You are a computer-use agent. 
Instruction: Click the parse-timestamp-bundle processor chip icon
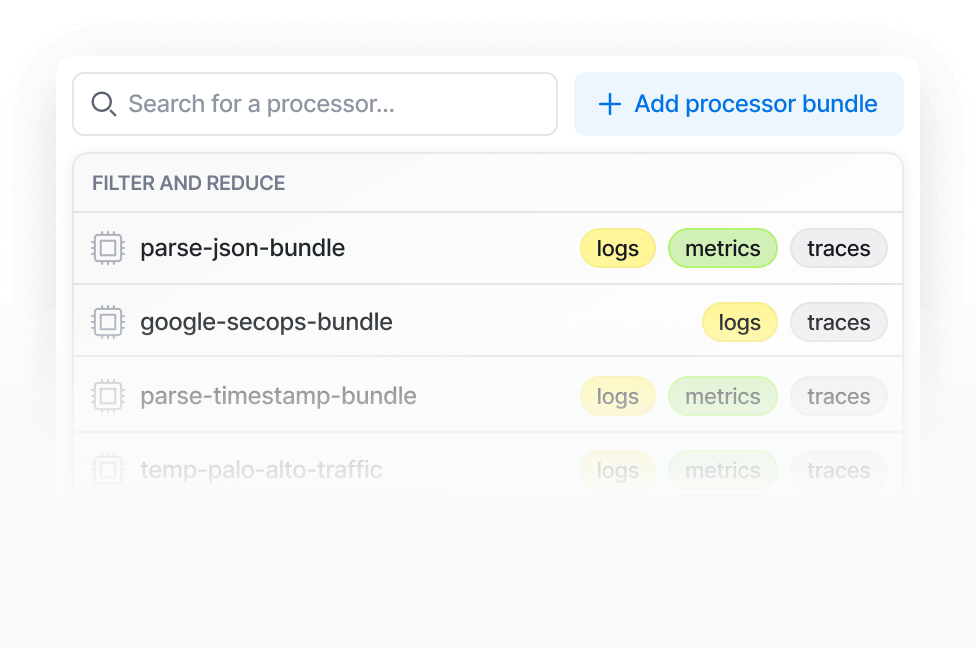108,396
